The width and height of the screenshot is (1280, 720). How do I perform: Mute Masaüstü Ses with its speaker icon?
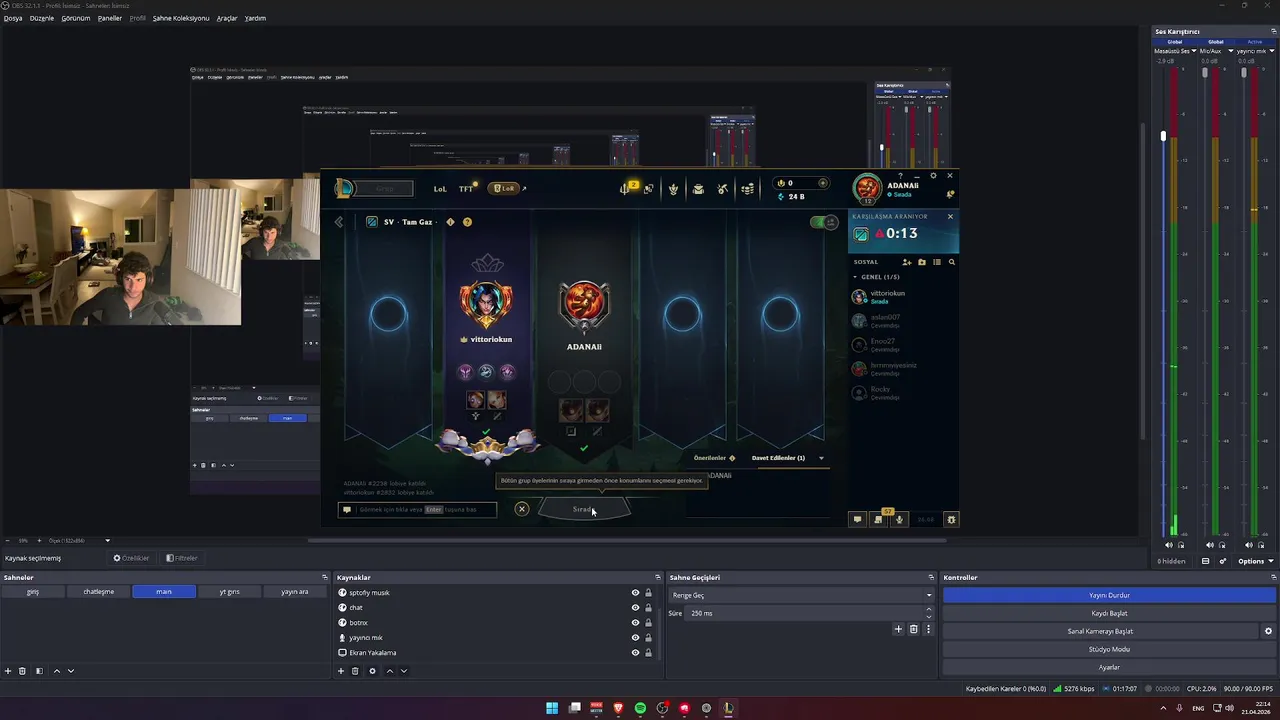(1169, 545)
